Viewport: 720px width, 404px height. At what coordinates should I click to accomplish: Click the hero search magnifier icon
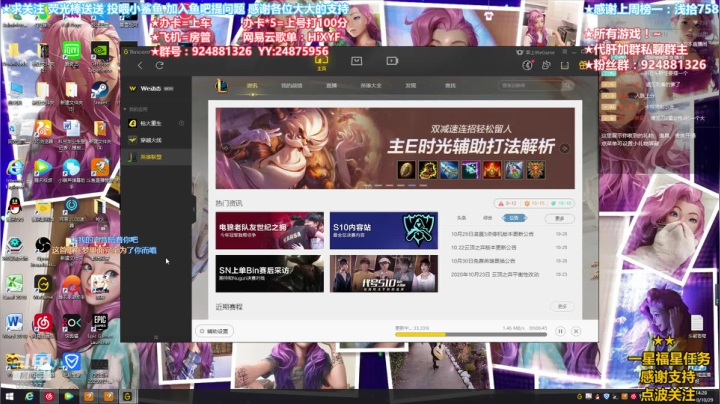[x=568, y=85]
